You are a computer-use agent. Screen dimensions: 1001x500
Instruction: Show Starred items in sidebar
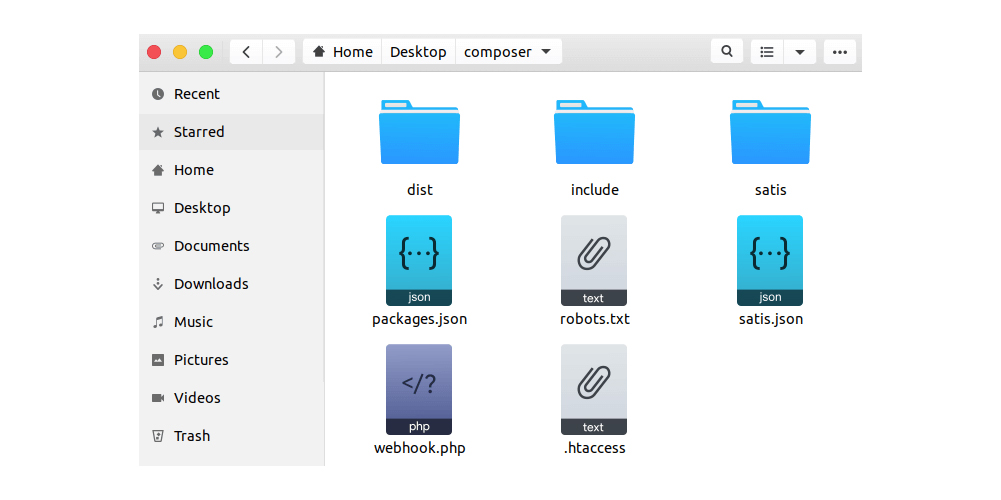(199, 132)
